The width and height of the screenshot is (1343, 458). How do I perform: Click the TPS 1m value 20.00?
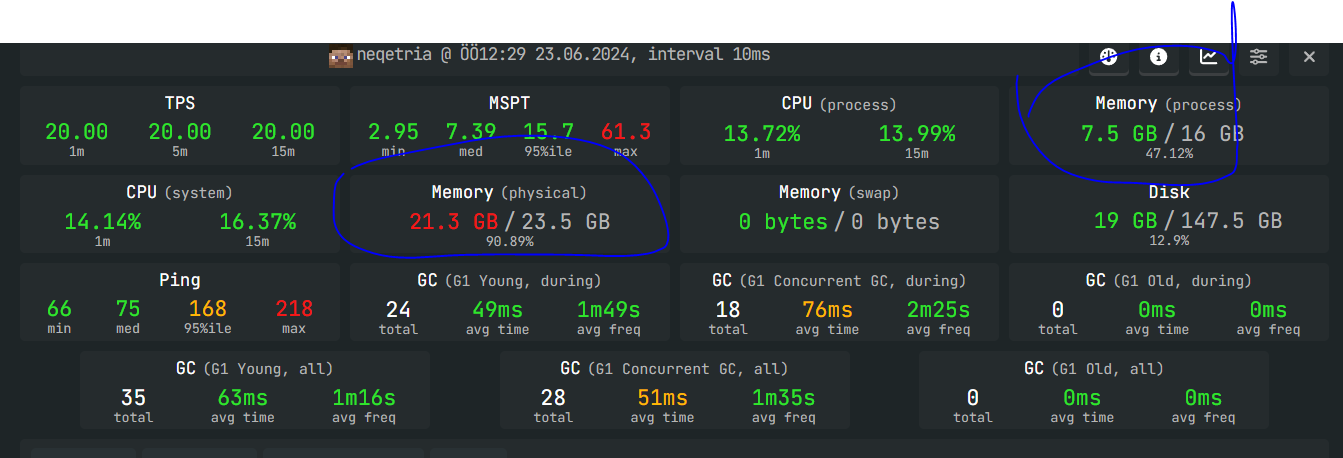pos(76,132)
